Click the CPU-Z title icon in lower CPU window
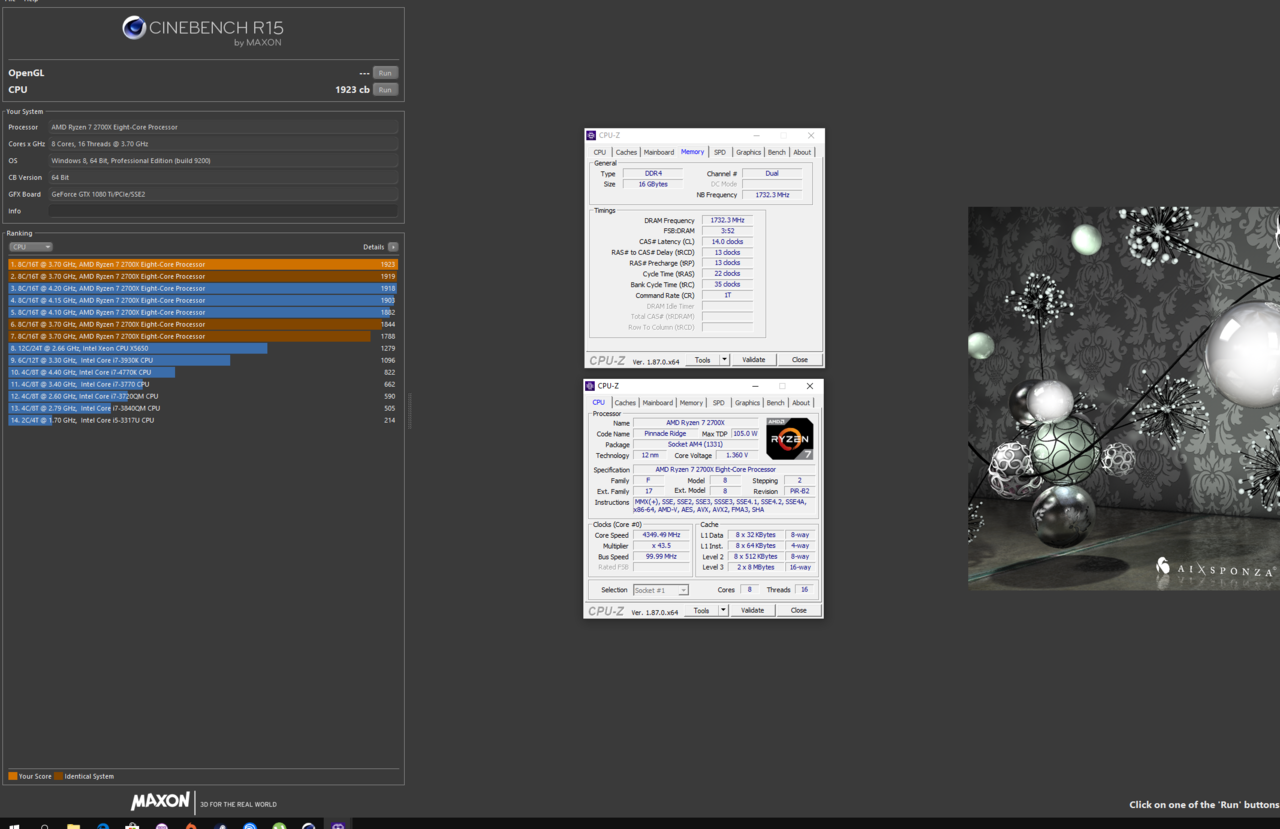The image size is (1280, 829). [x=592, y=386]
